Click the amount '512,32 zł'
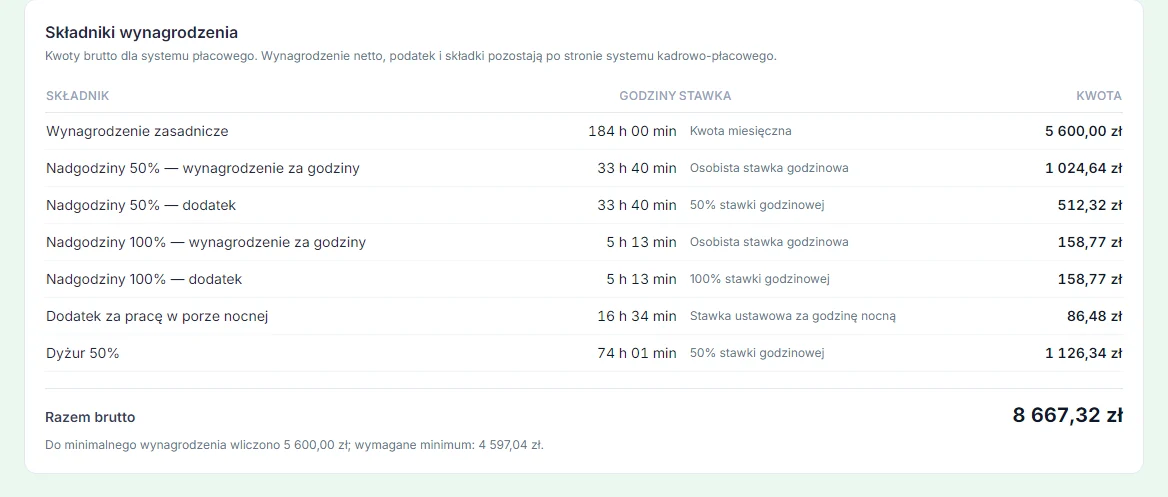 (1090, 205)
